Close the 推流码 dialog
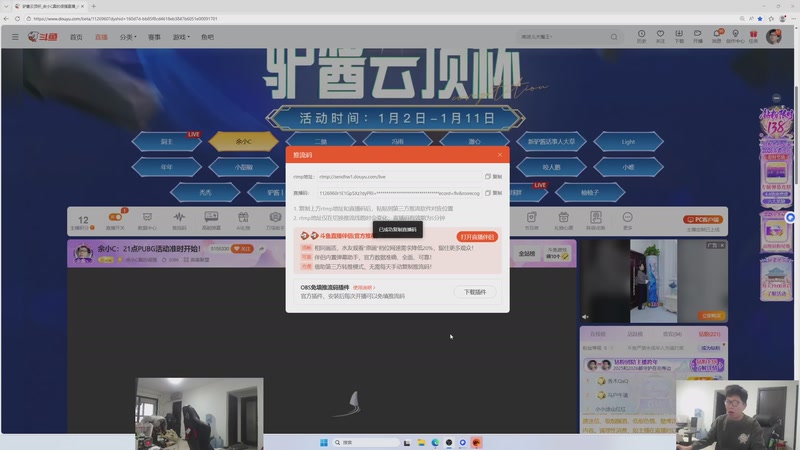Image resolution: width=800 pixels, height=450 pixels. coord(500,155)
